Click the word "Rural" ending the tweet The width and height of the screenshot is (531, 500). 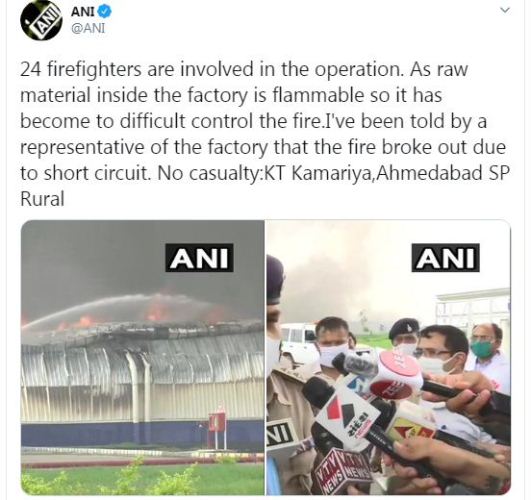[x=42, y=199]
